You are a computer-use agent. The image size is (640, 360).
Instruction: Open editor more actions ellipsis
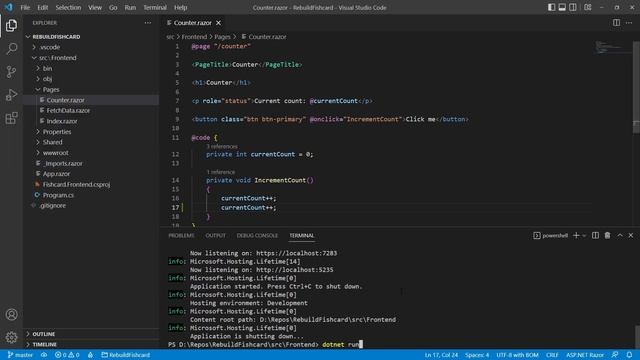[629, 23]
